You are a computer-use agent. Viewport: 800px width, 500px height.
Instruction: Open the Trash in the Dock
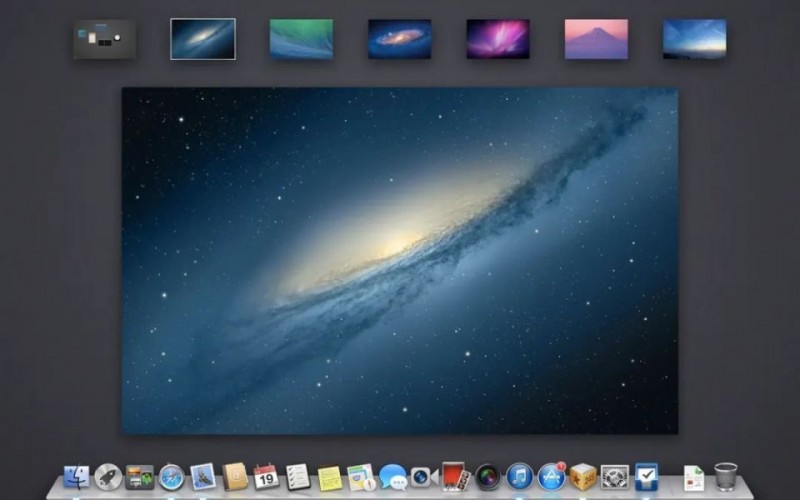click(x=726, y=477)
